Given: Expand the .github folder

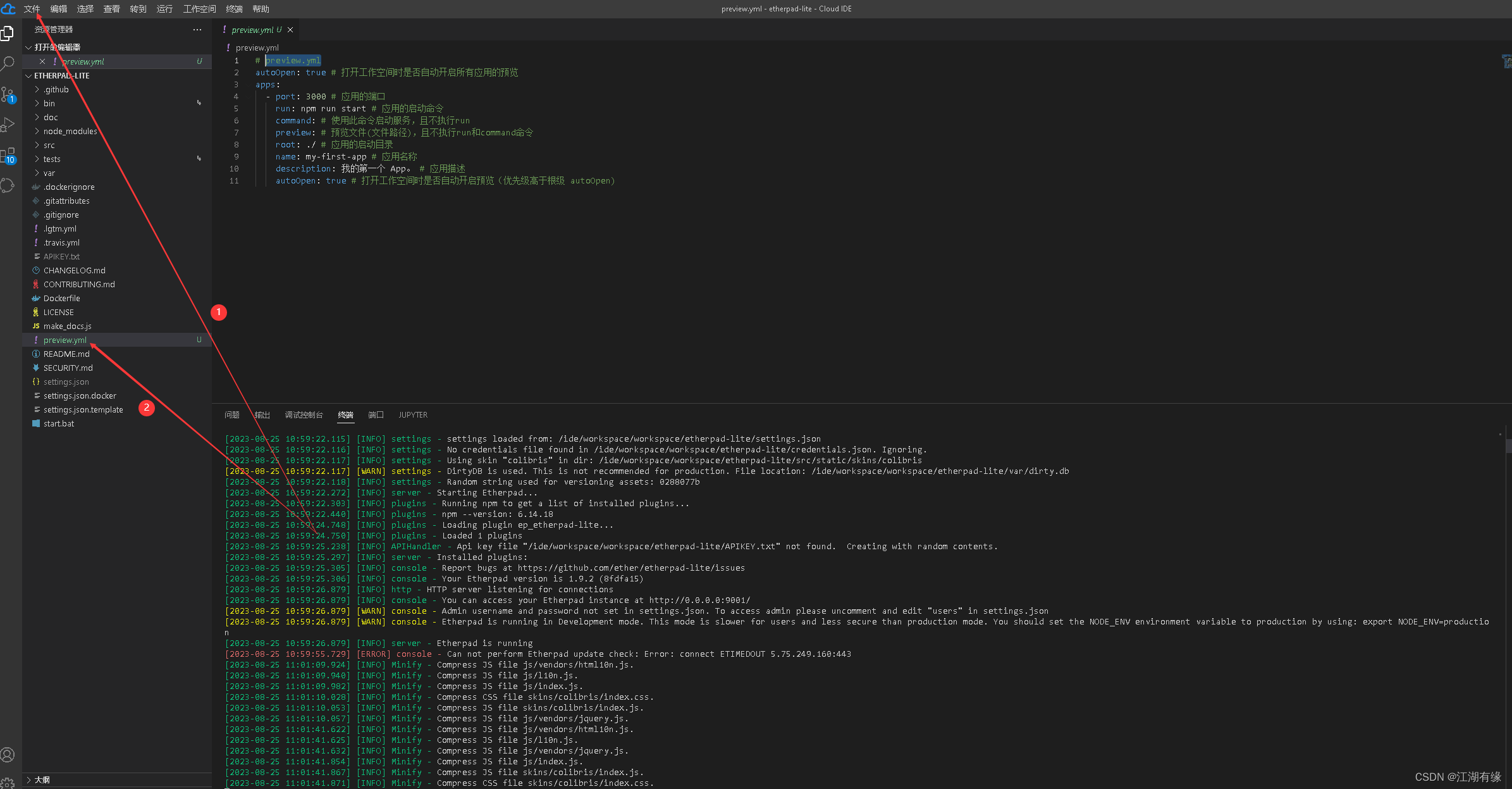Looking at the screenshot, I should tap(117, 89).
